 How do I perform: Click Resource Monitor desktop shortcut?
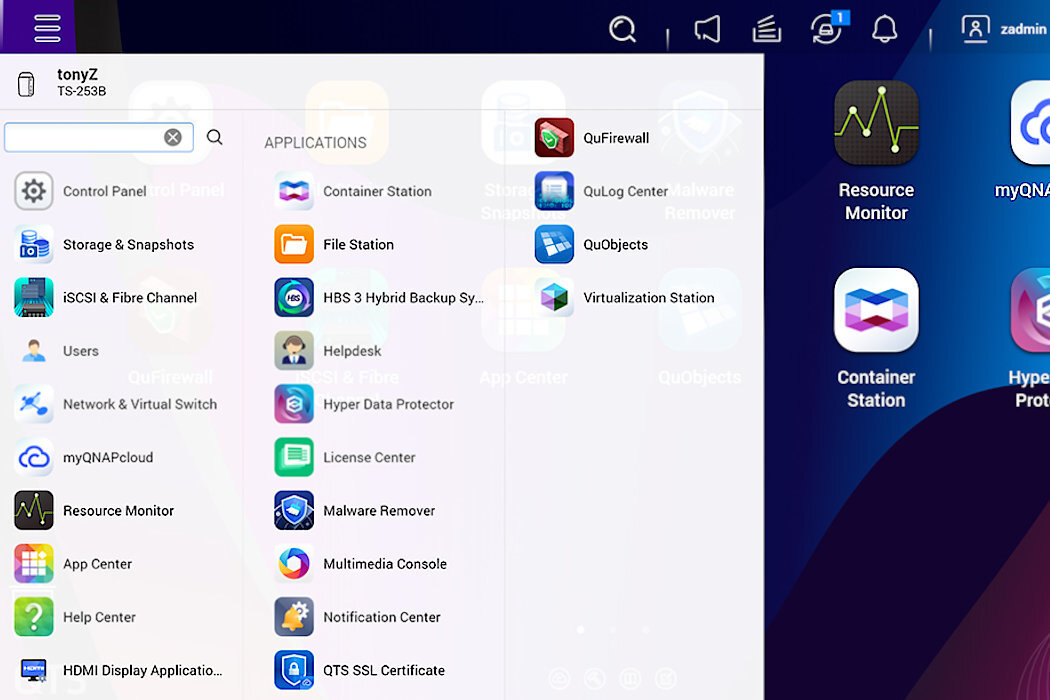coord(876,151)
